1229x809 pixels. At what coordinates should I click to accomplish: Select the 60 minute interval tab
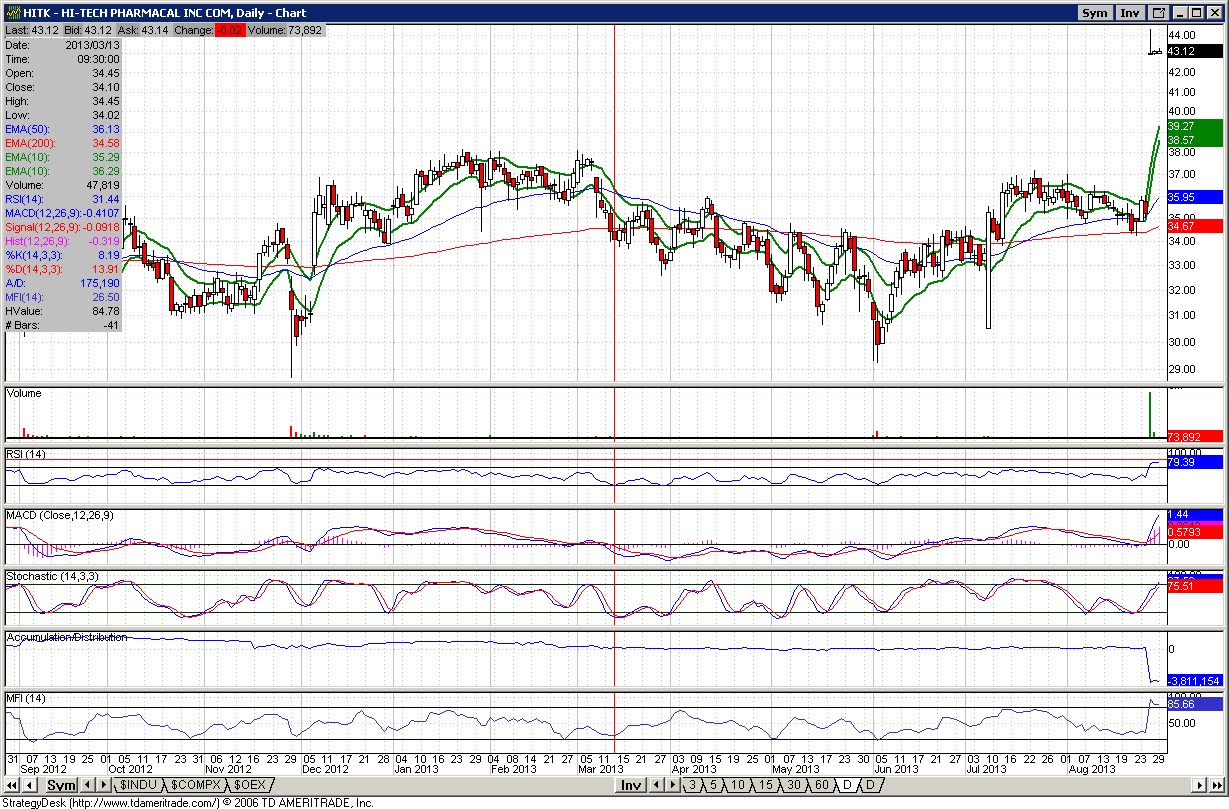click(x=822, y=785)
